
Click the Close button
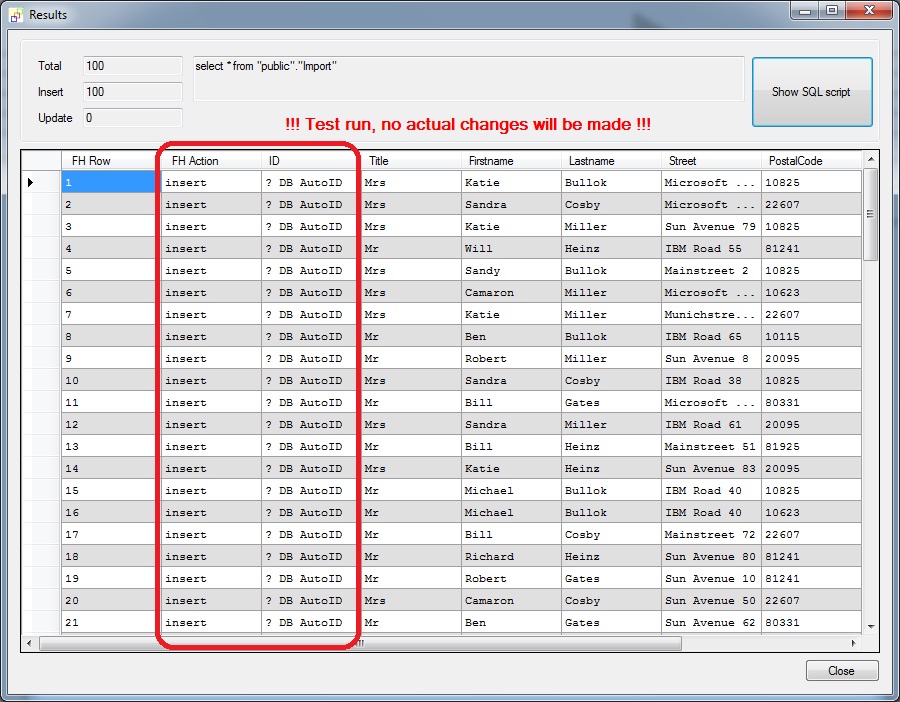coord(841,670)
